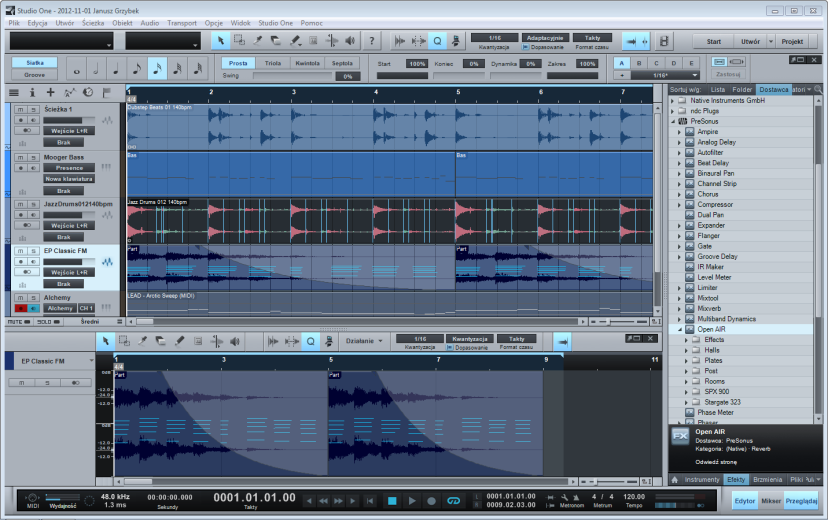Collapse the Open AIR tree item
Image resolution: width=828 pixels, height=520 pixels.
680,329
